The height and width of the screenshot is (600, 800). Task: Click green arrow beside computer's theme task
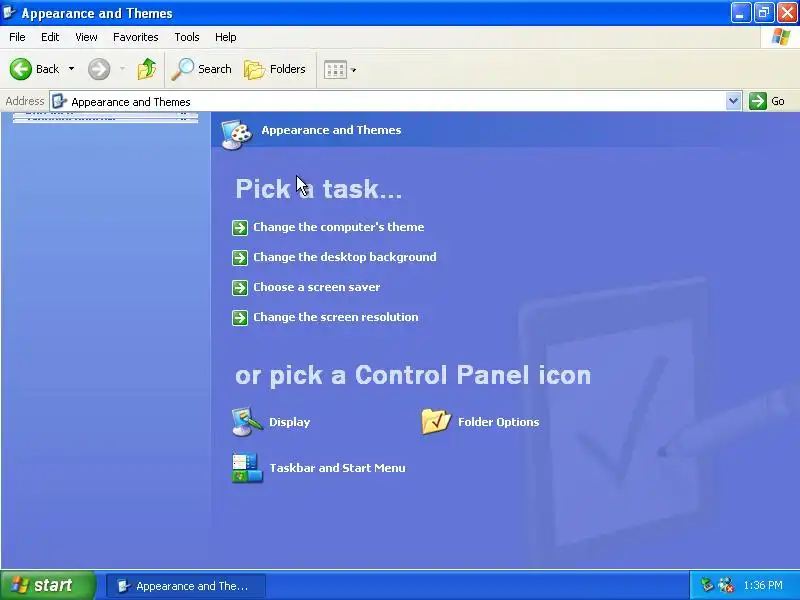pos(240,228)
